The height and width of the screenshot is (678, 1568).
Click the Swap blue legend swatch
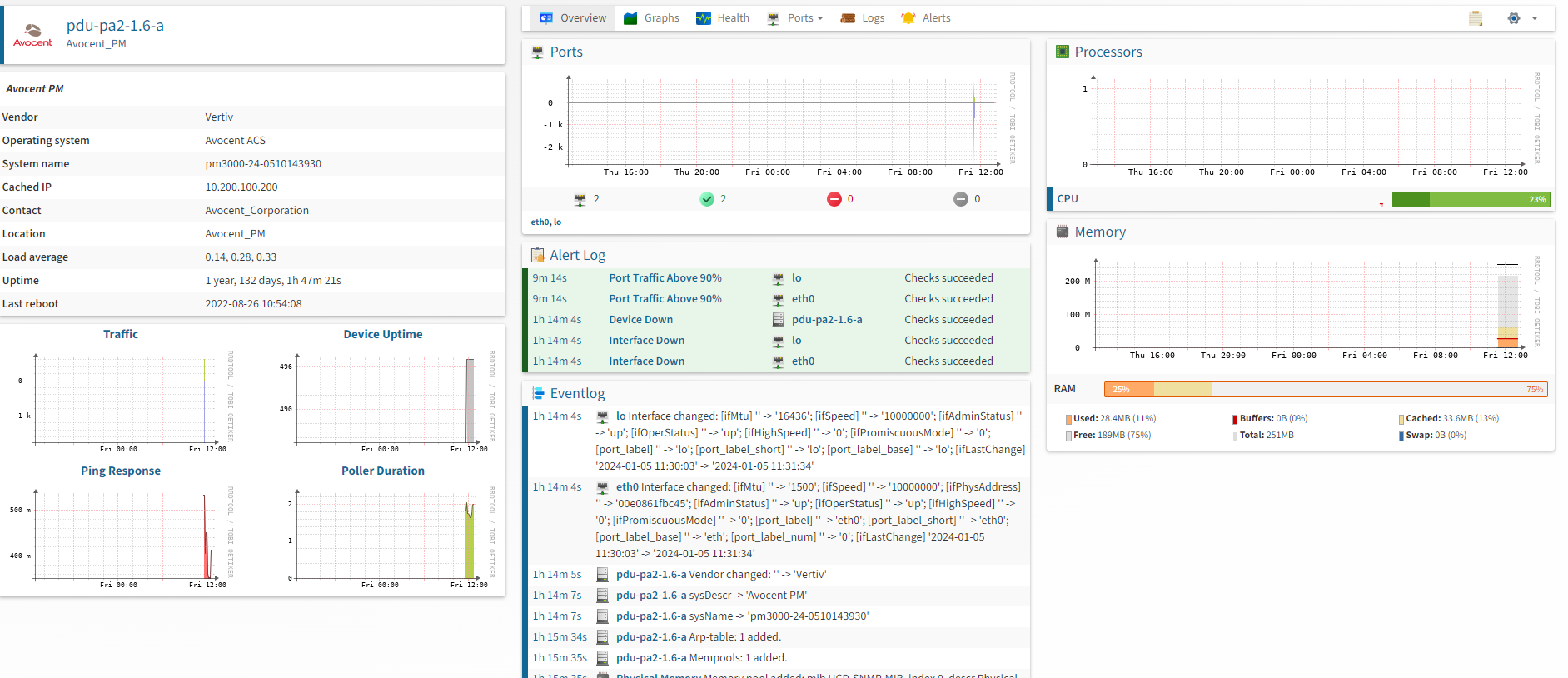point(1401,436)
